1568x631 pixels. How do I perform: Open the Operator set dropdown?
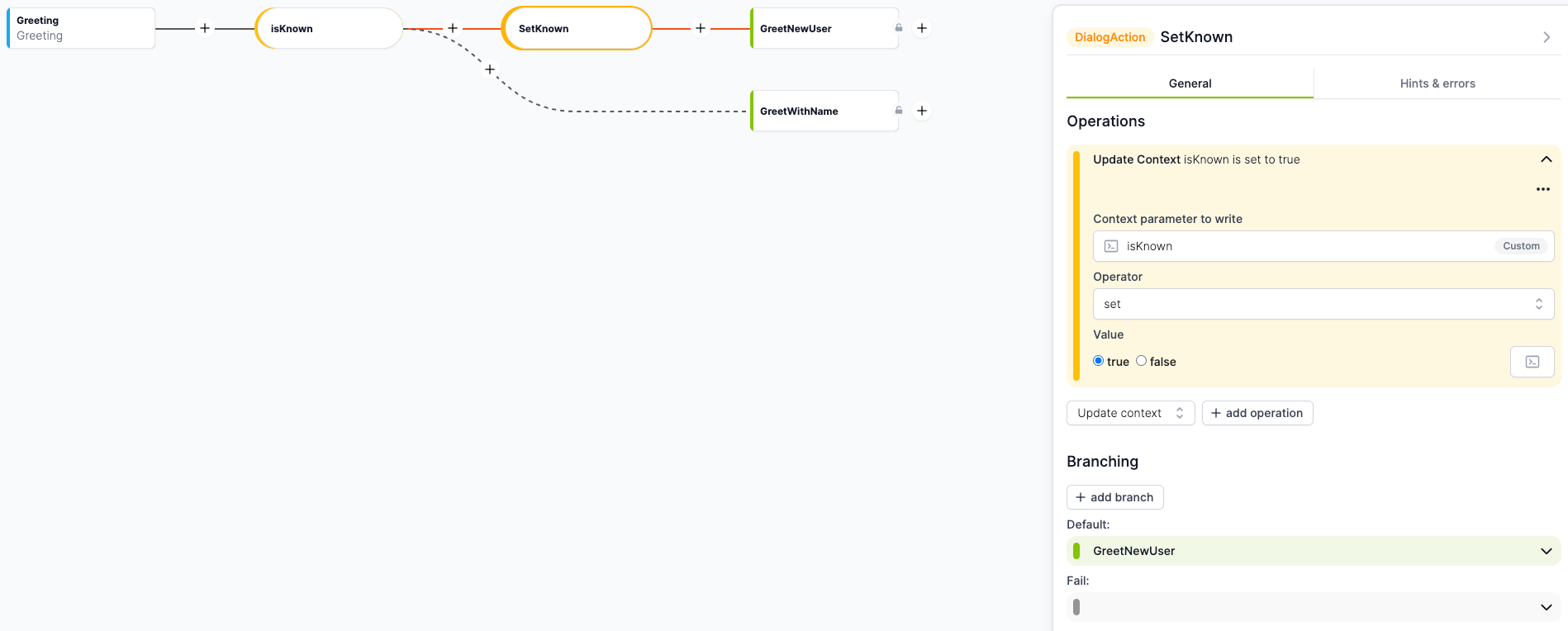(x=1323, y=304)
